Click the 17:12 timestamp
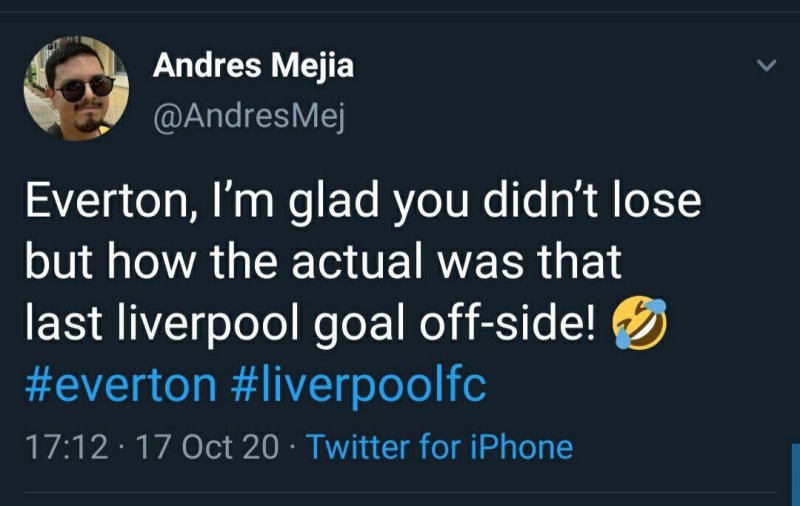This screenshot has height=506, width=800. click(65, 446)
